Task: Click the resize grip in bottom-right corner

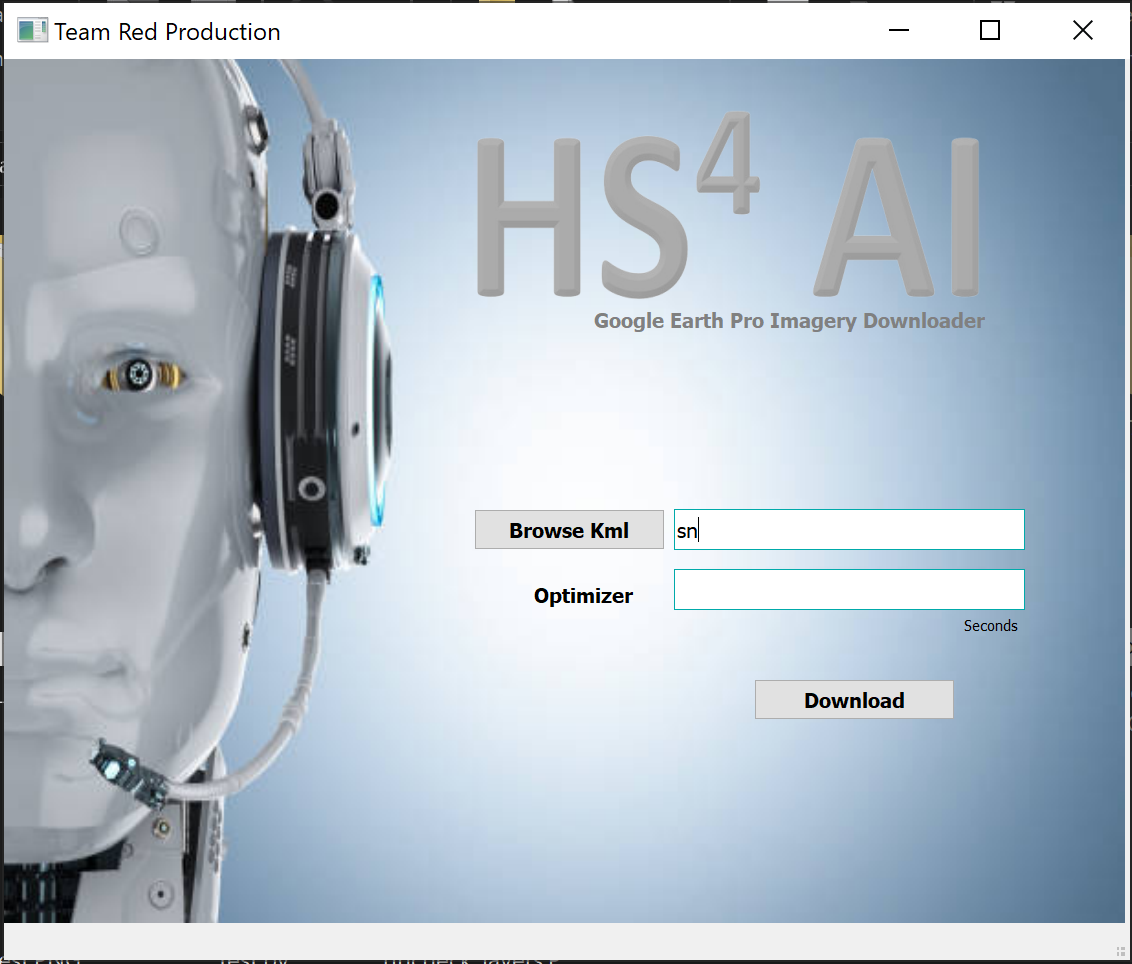Action: pyautogui.click(x=1119, y=949)
